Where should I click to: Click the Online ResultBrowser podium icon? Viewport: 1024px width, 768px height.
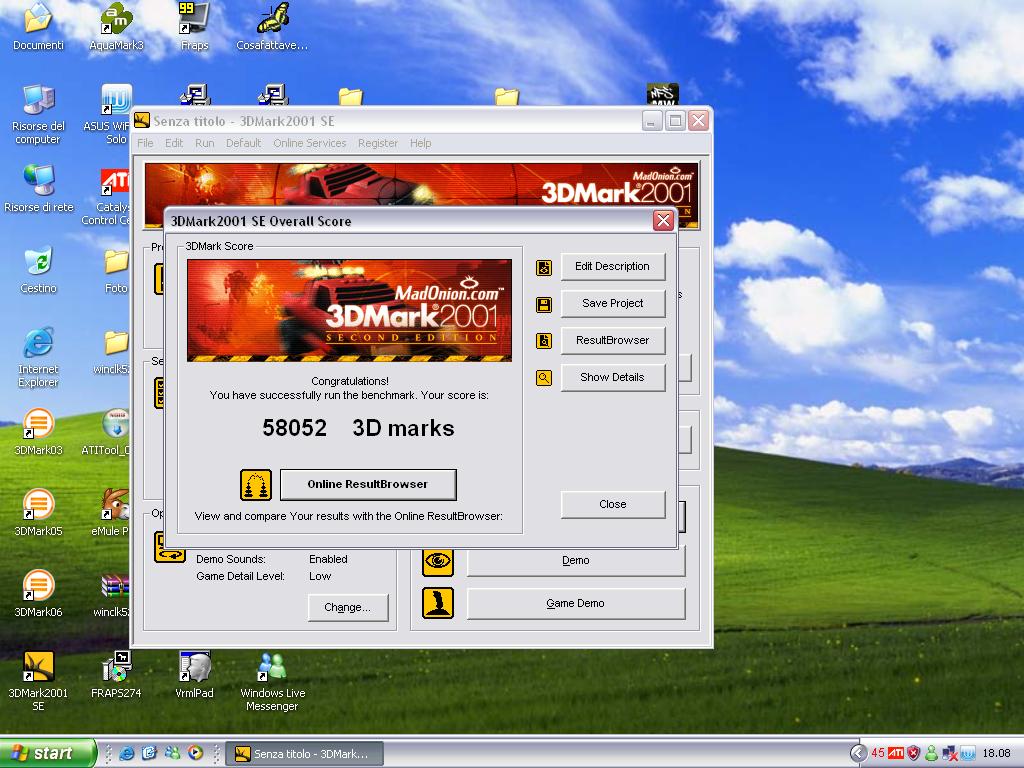tap(255, 485)
